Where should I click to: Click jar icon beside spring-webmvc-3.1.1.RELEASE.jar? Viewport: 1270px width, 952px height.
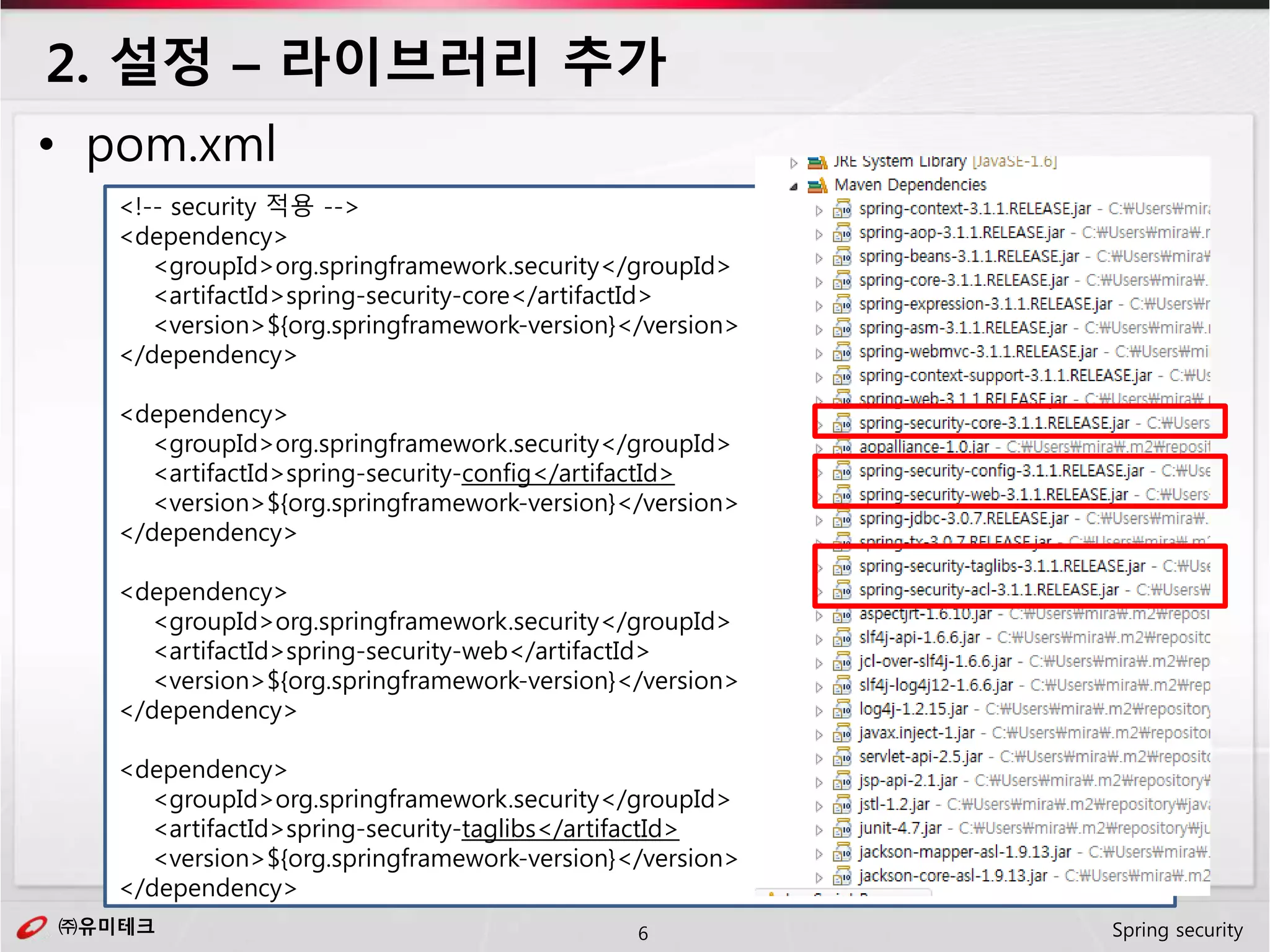click(x=842, y=352)
